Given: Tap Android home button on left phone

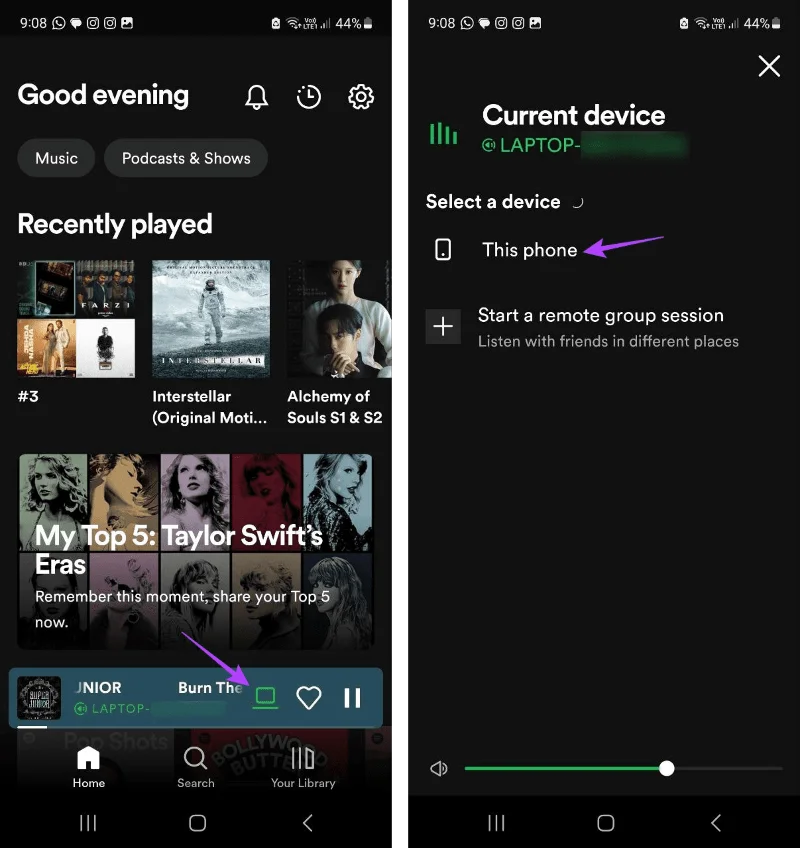Looking at the screenshot, I should (197, 823).
